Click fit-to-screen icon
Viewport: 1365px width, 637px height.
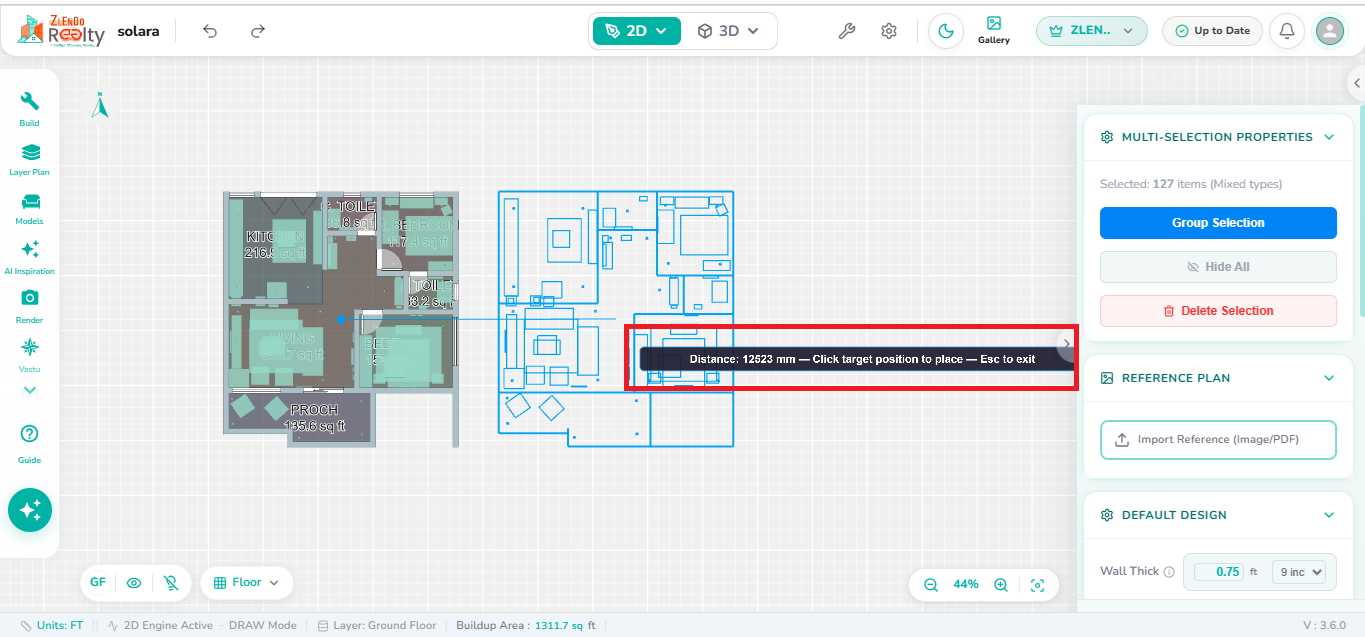1037,585
